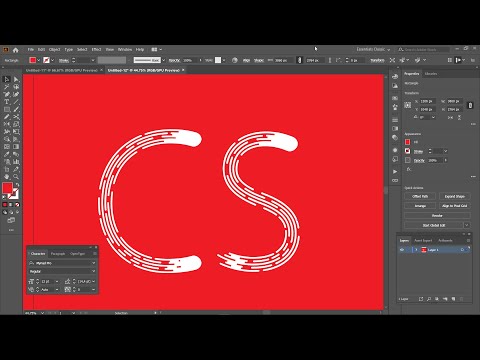Screen dimensions: 480x360
Task: Select the Zoom tool
Action: [x=16, y=177]
